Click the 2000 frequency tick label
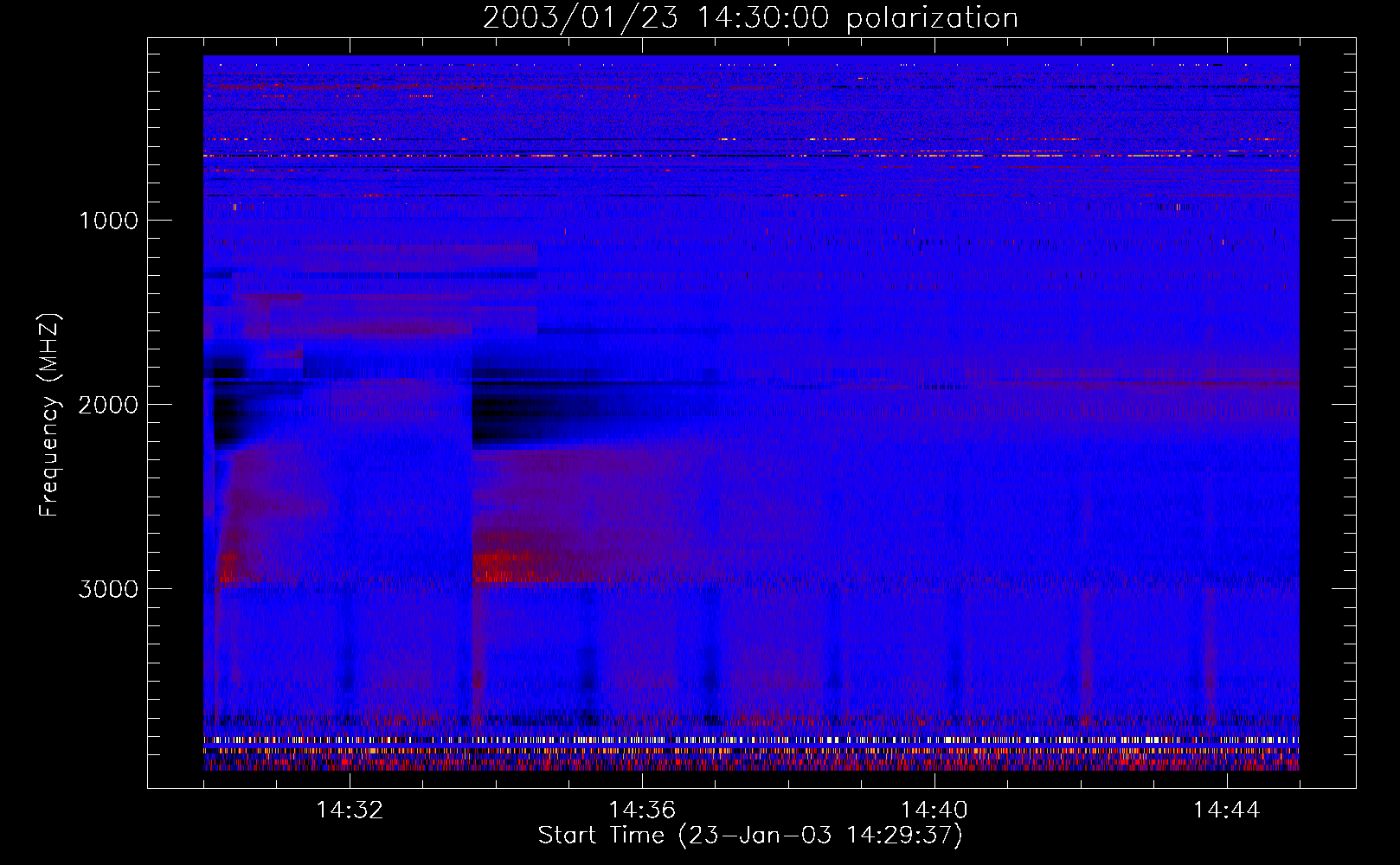This screenshot has width=1400, height=865. [108, 405]
